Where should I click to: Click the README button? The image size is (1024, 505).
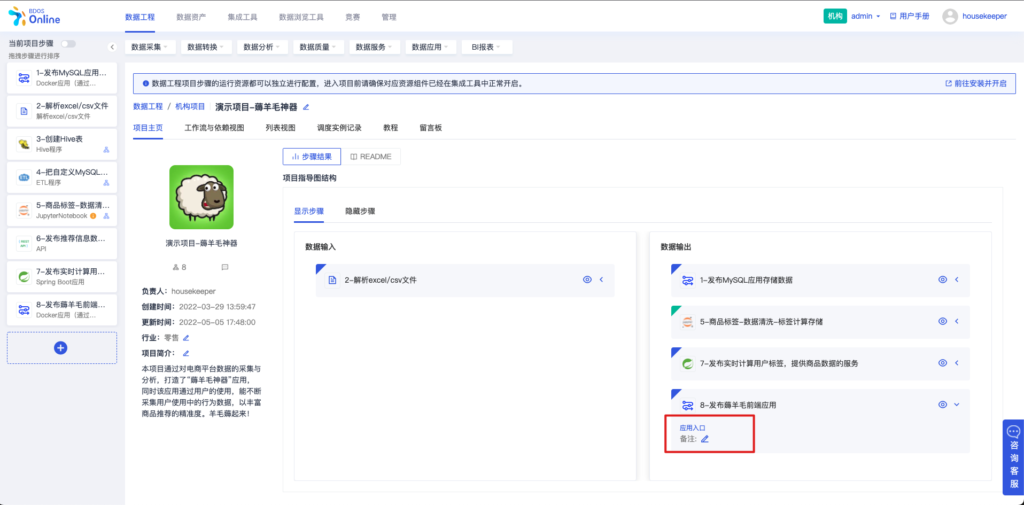click(371, 157)
